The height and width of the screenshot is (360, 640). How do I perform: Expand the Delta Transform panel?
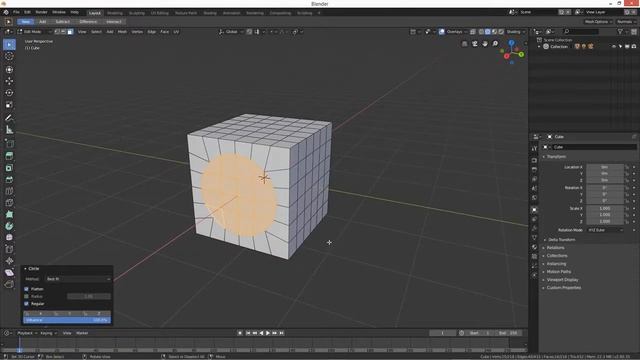561,240
